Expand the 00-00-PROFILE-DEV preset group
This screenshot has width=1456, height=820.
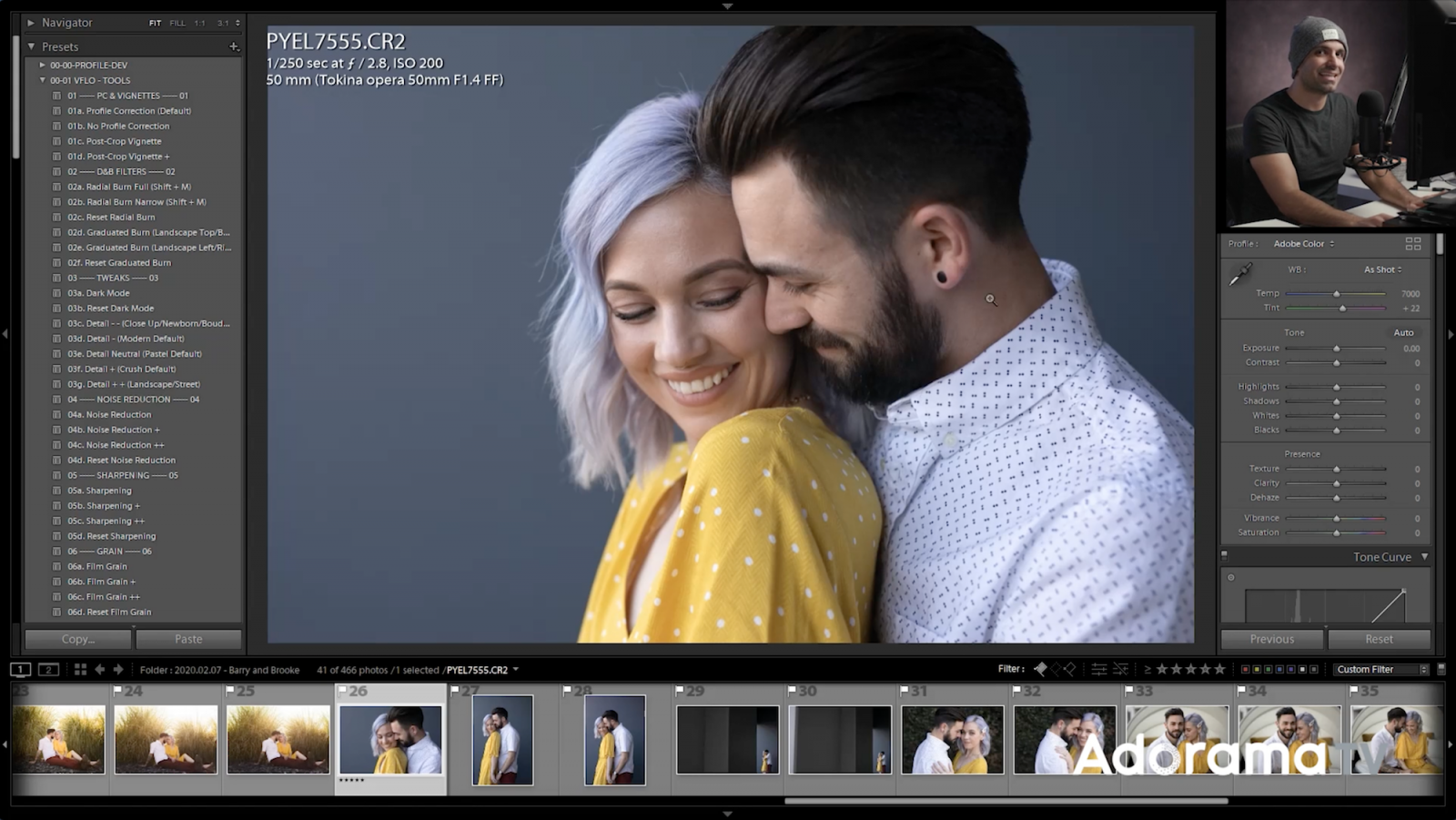point(42,64)
